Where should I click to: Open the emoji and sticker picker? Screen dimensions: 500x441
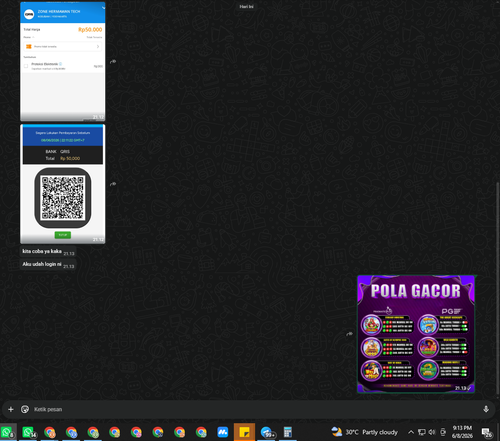click(25, 409)
